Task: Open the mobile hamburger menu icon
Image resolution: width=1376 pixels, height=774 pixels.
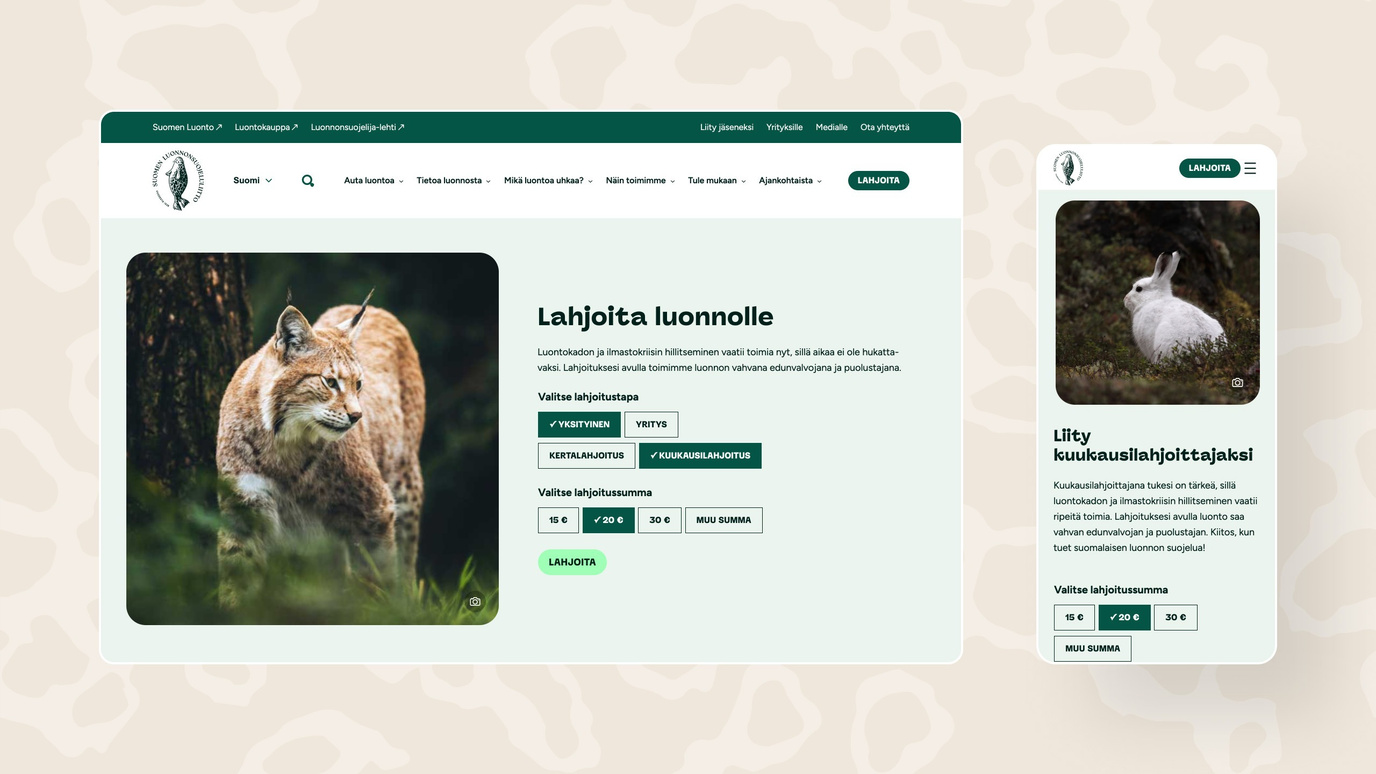Action: click(1250, 168)
